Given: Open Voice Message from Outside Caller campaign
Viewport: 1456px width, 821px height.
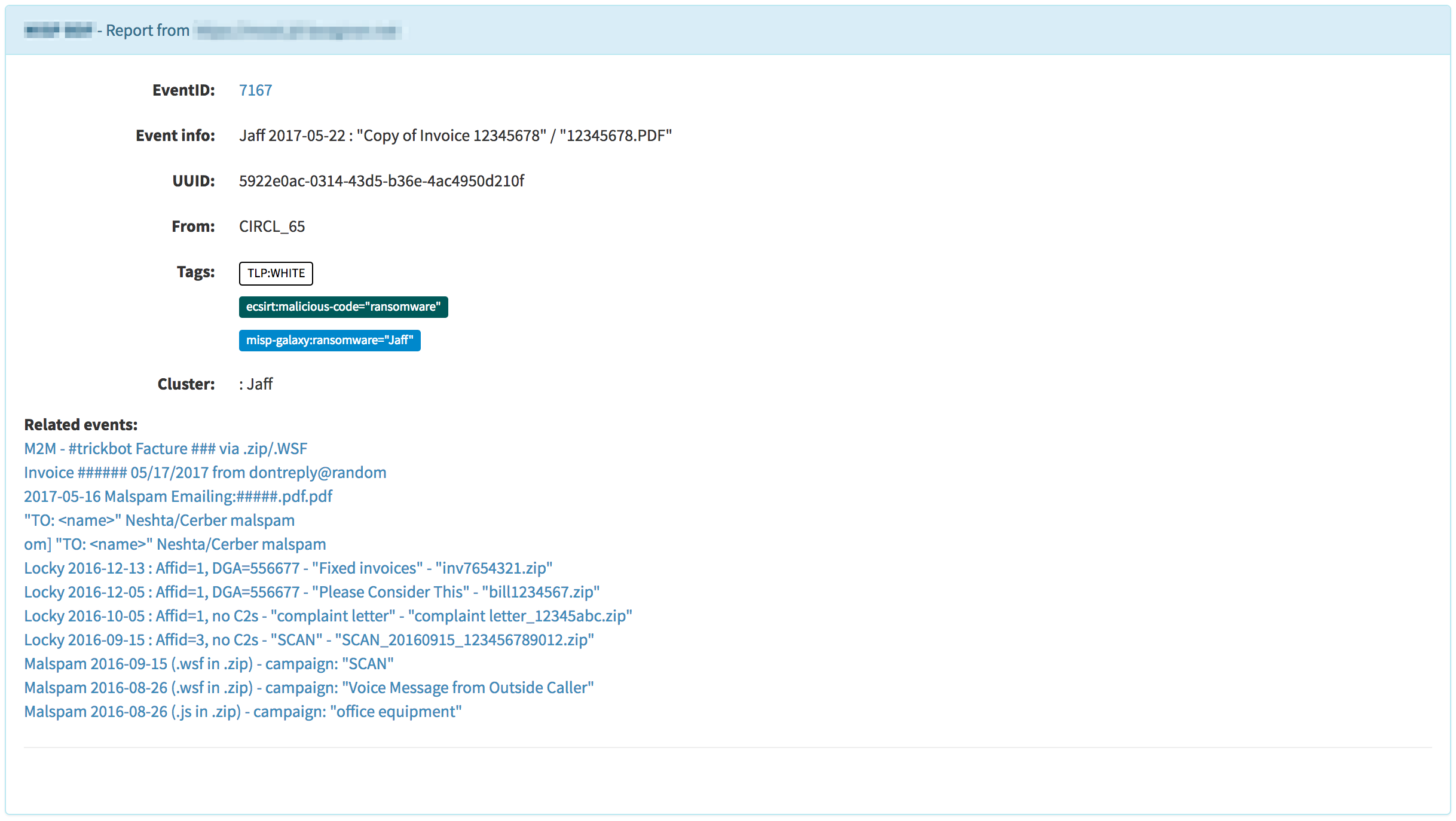Looking at the screenshot, I should 308,688.
